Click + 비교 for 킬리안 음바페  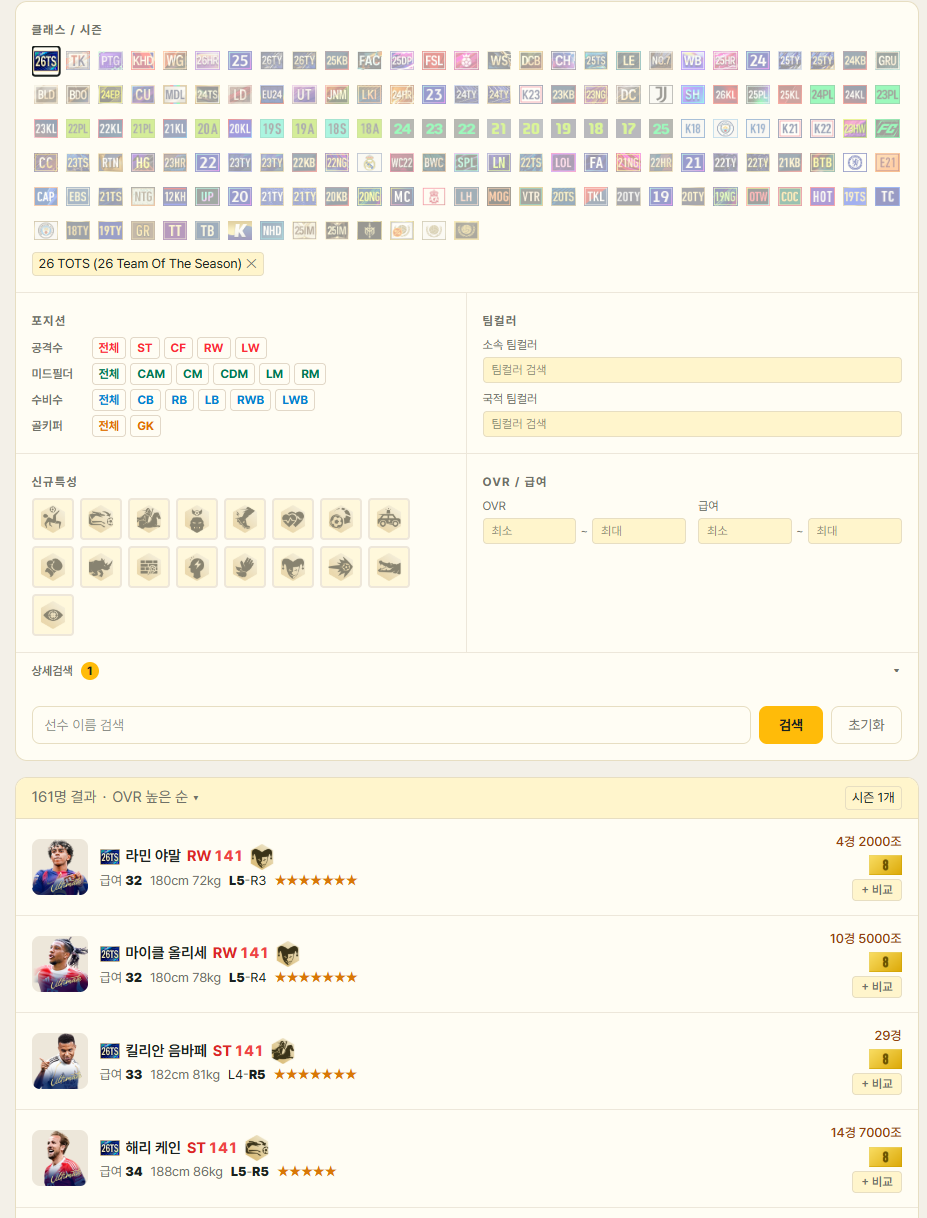pos(877,1084)
